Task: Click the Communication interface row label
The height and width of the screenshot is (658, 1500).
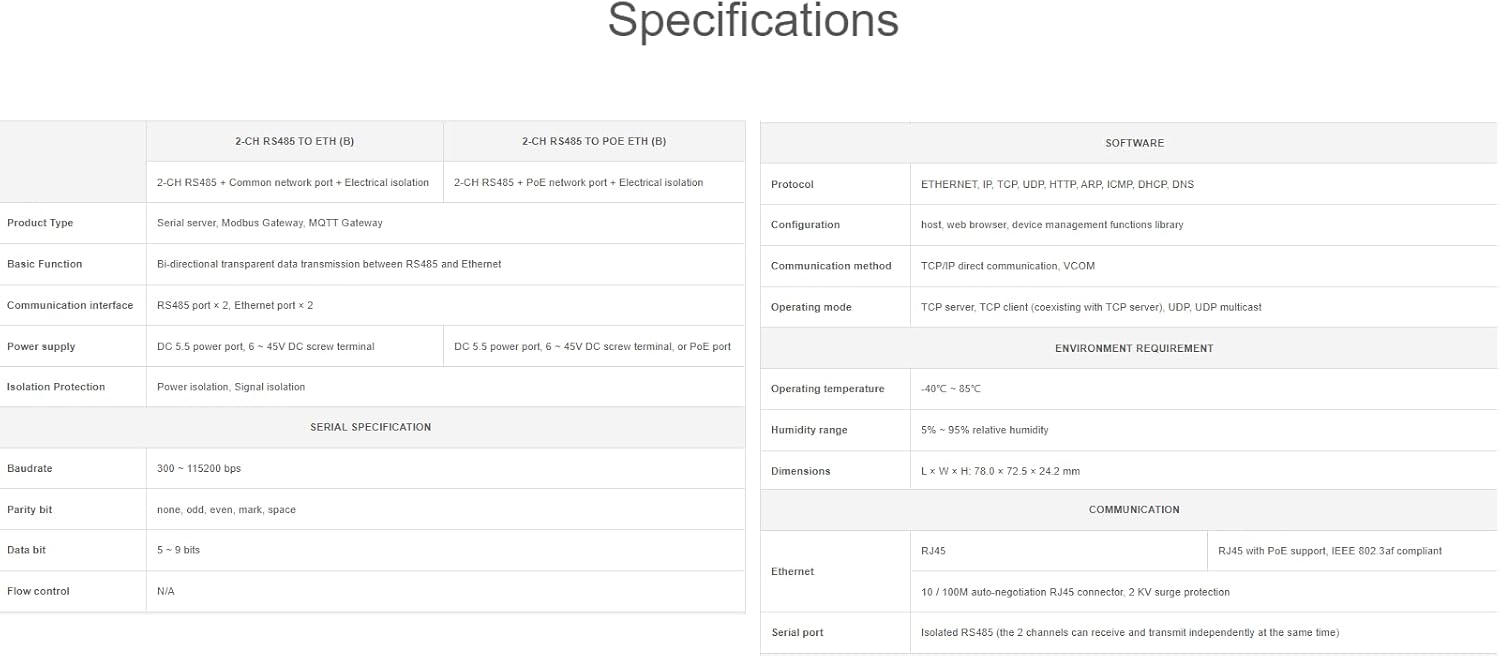Action: point(70,305)
